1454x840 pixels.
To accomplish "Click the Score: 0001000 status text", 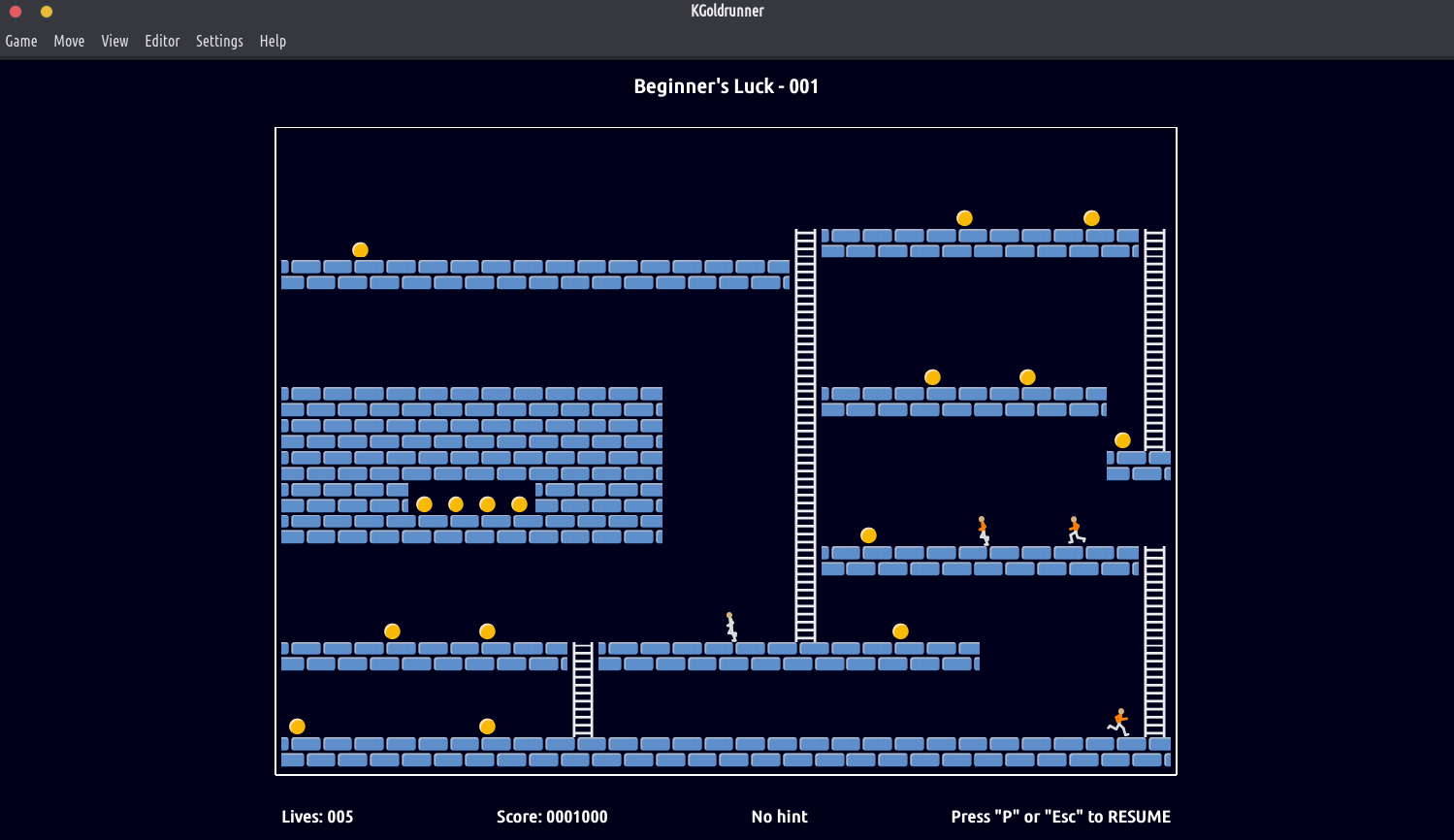I will pos(552,817).
